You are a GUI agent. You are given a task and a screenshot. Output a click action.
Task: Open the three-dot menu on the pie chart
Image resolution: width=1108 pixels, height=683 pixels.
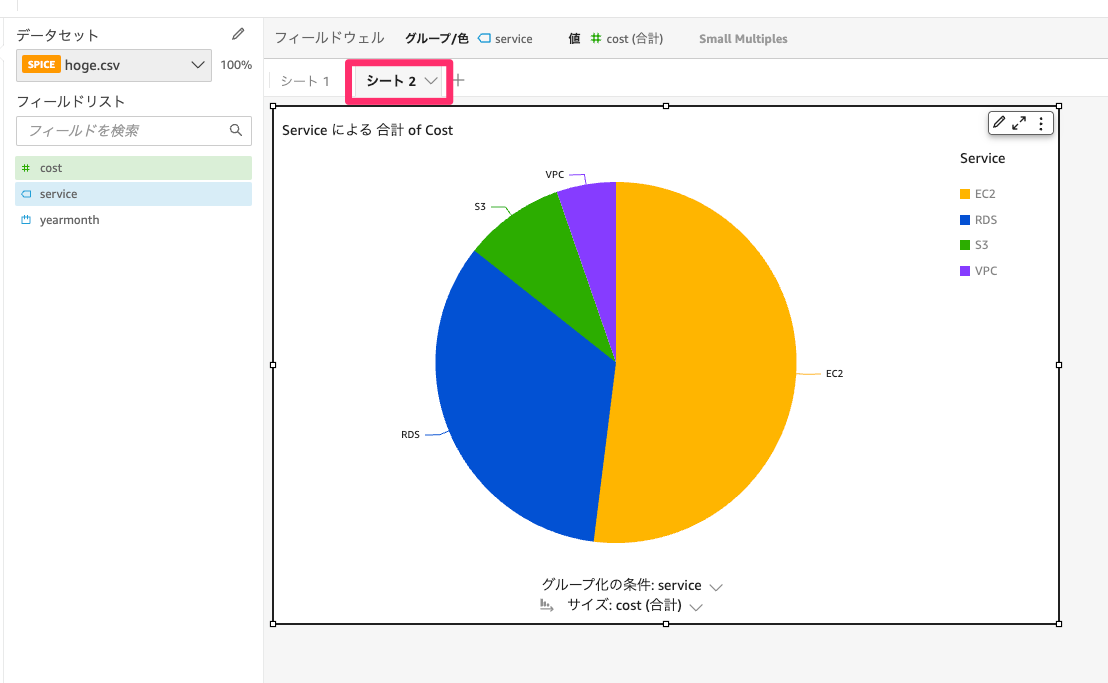tap(1041, 123)
